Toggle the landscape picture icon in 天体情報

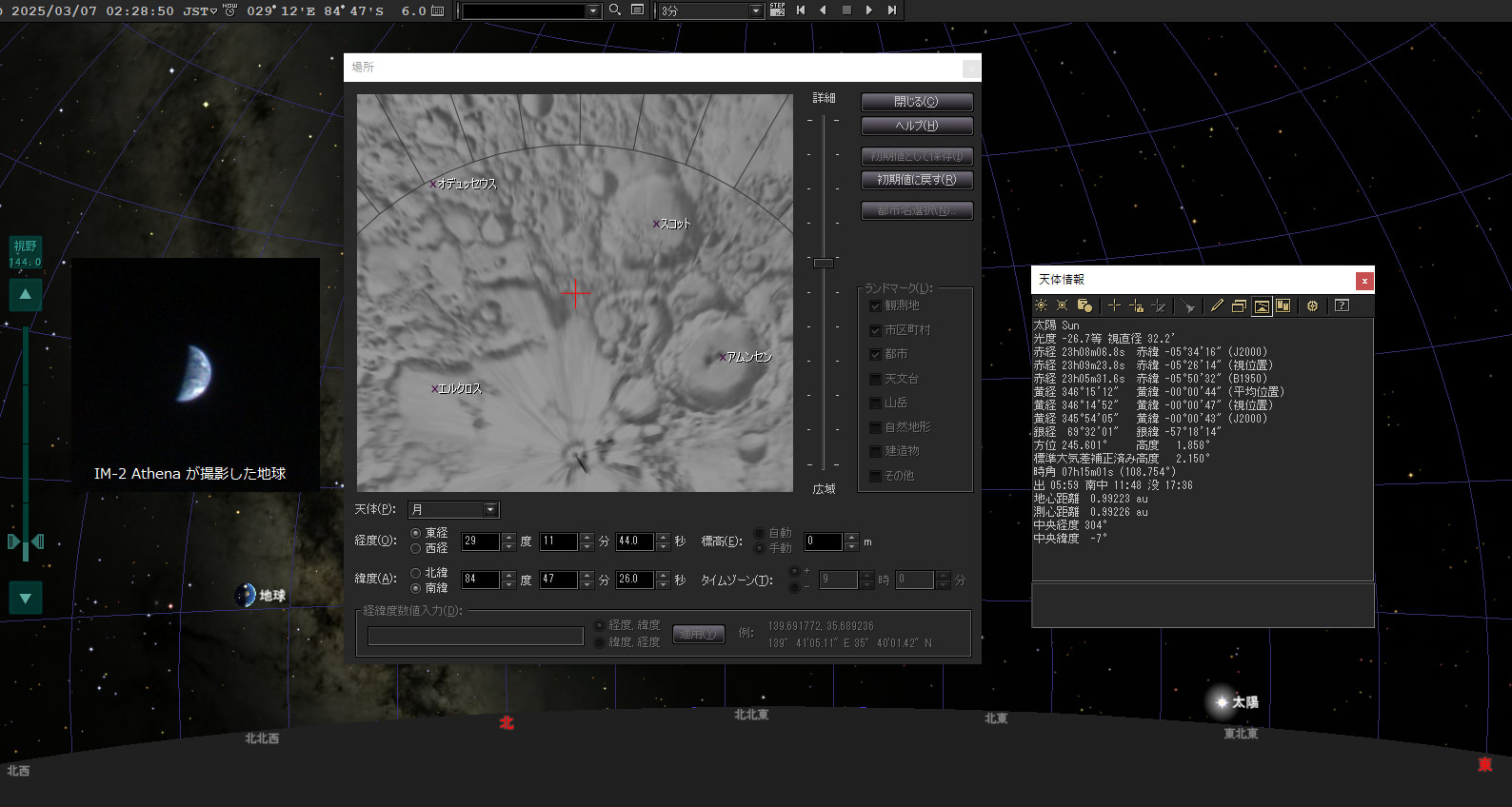[1262, 305]
